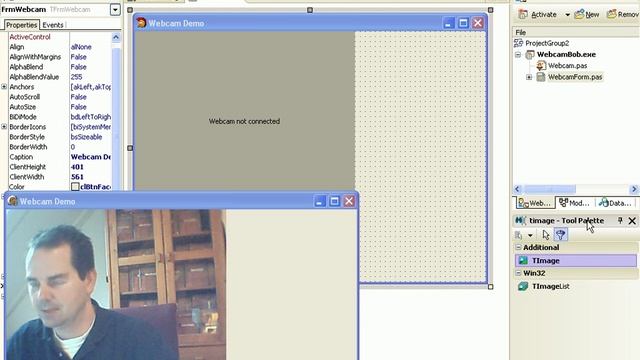The height and width of the screenshot is (360, 640).
Task: Toggle the Tool Palette filter icon
Action: point(560,235)
